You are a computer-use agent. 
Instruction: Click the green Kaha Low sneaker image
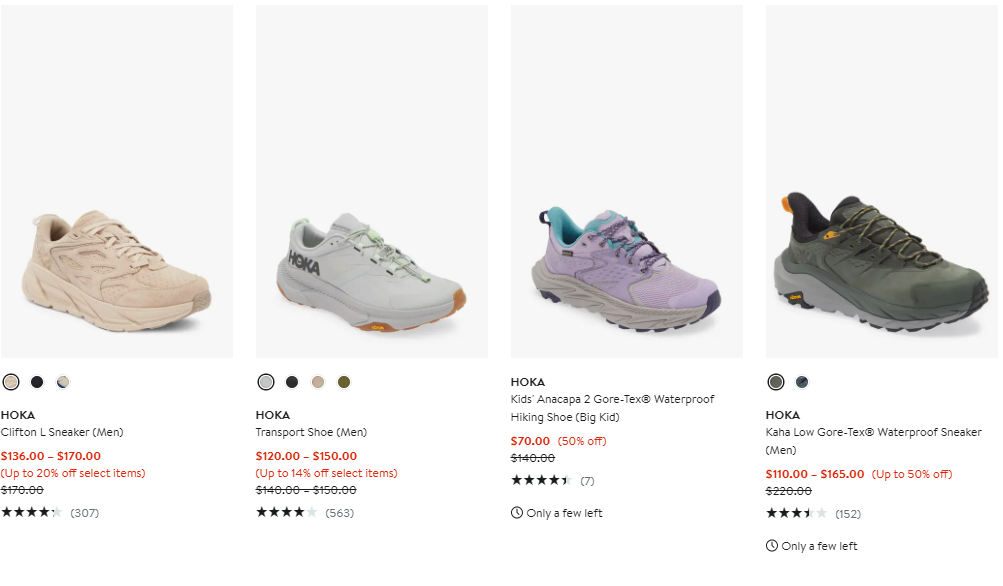coord(882,260)
